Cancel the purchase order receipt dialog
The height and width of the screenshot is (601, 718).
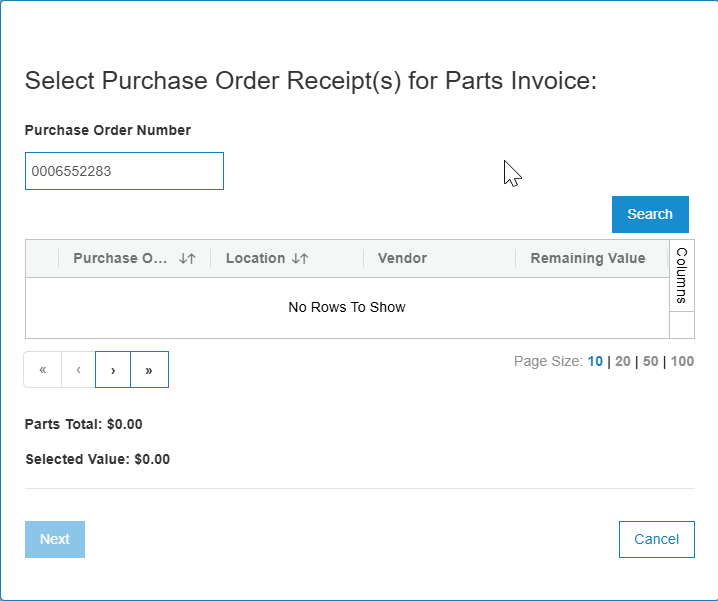pyautogui.click(x=656, y=539)
